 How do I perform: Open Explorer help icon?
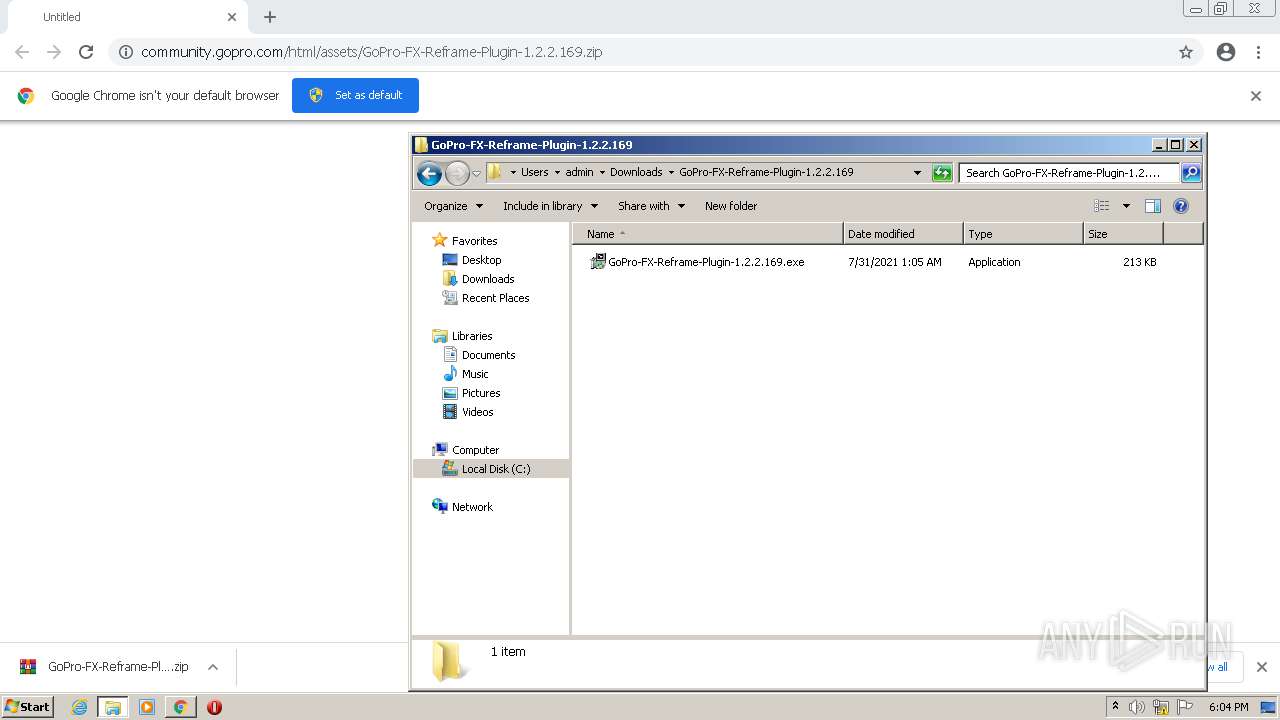point(1181,206)
